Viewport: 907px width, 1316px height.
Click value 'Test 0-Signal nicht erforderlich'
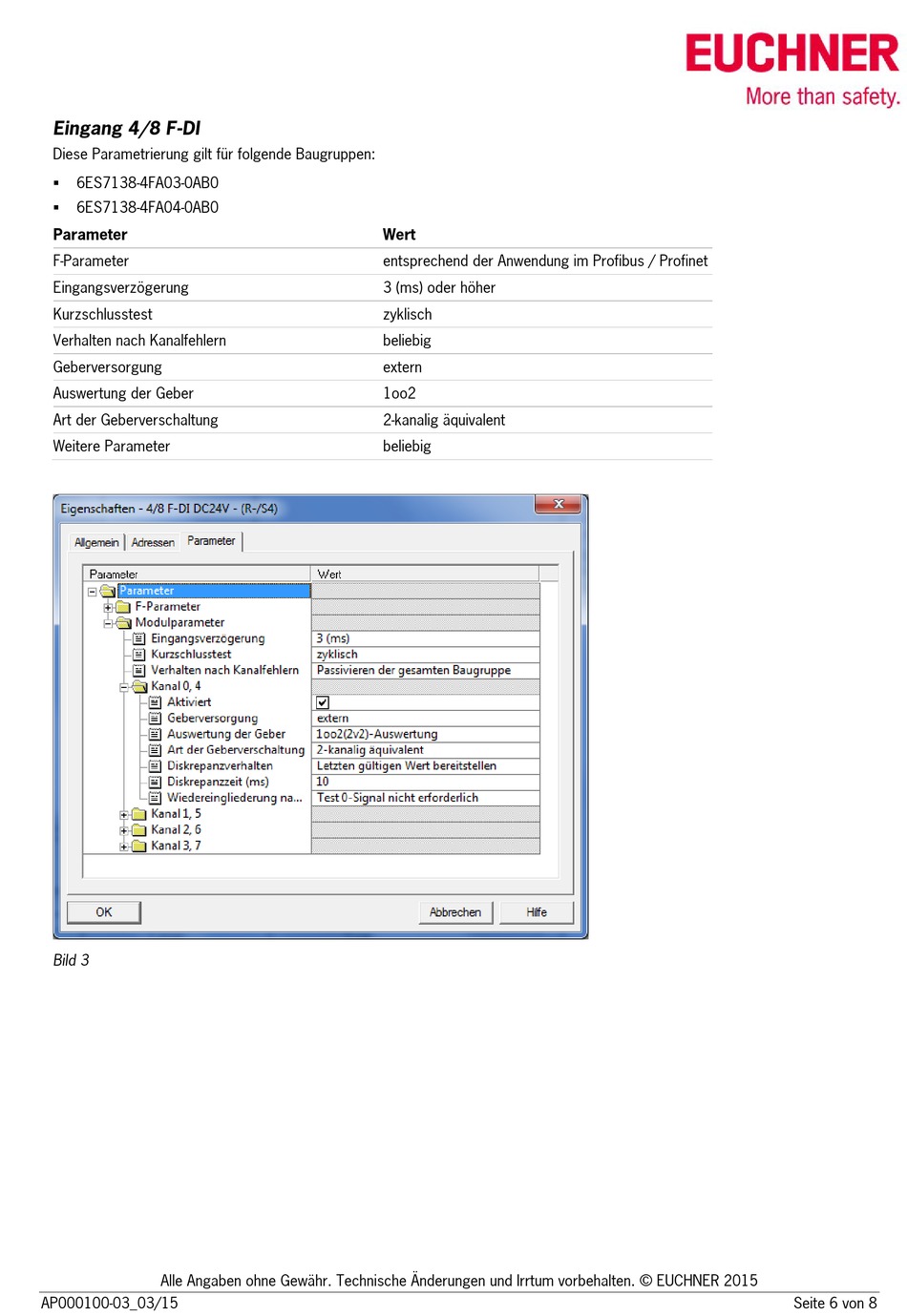[x=426, y=798]
